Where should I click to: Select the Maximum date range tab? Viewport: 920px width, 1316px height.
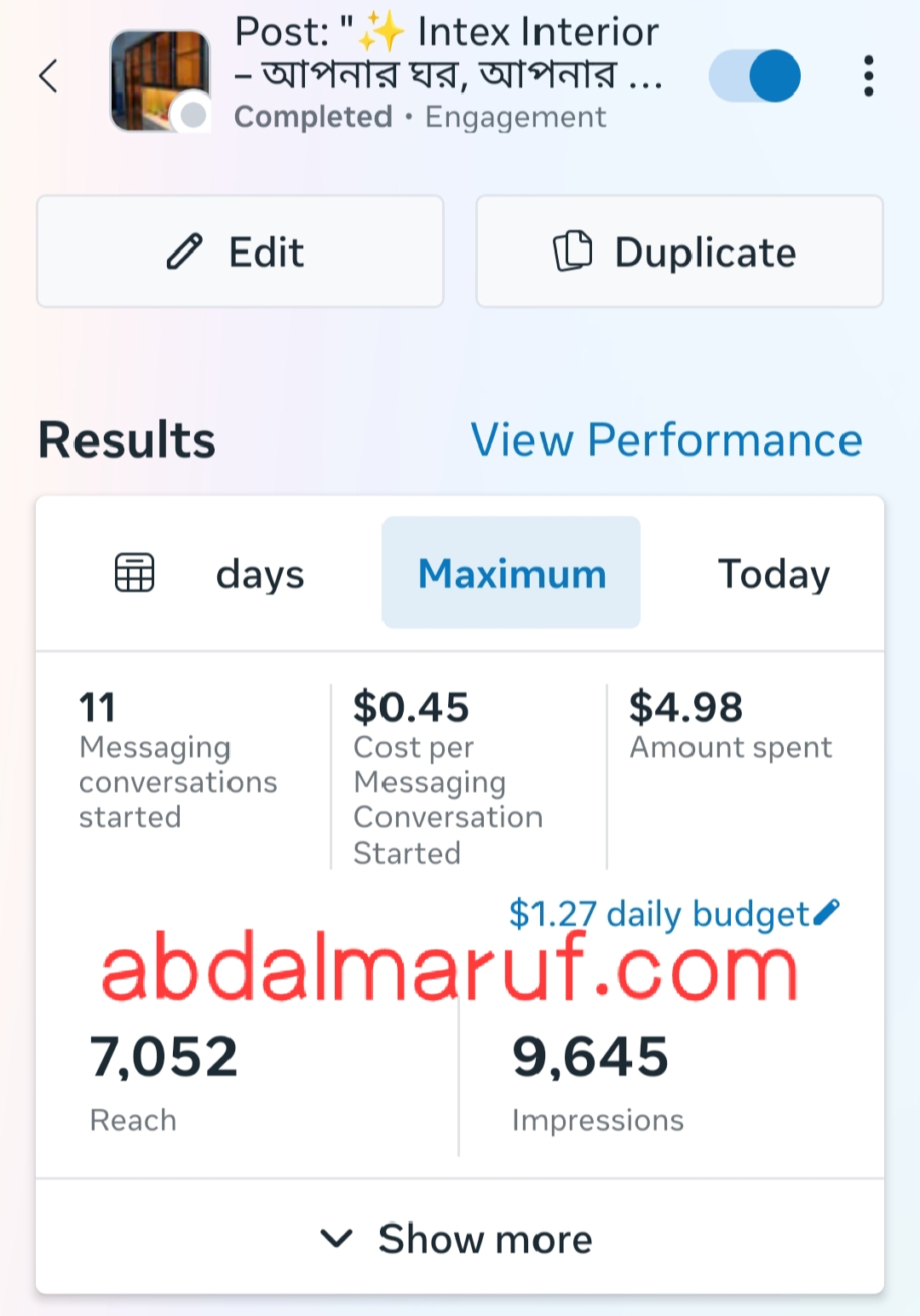pos(511,573)
